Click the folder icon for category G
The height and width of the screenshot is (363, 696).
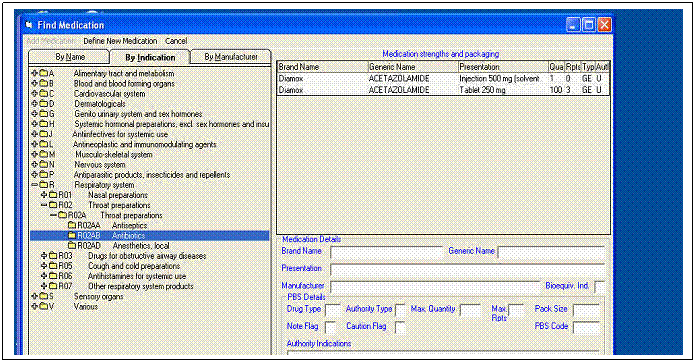point(44,114)
